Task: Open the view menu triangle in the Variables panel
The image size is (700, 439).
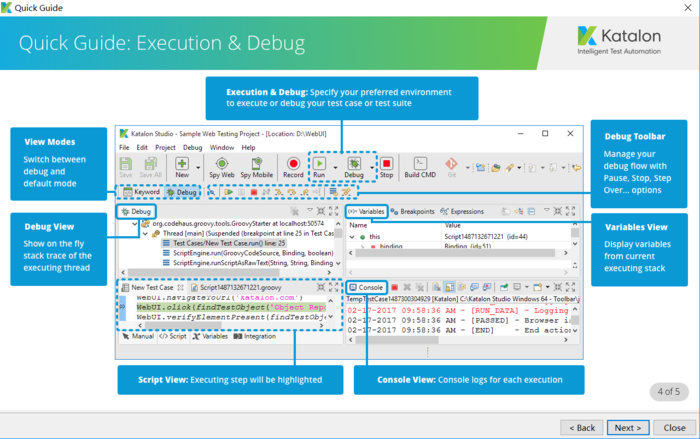Action: [546, 210]
